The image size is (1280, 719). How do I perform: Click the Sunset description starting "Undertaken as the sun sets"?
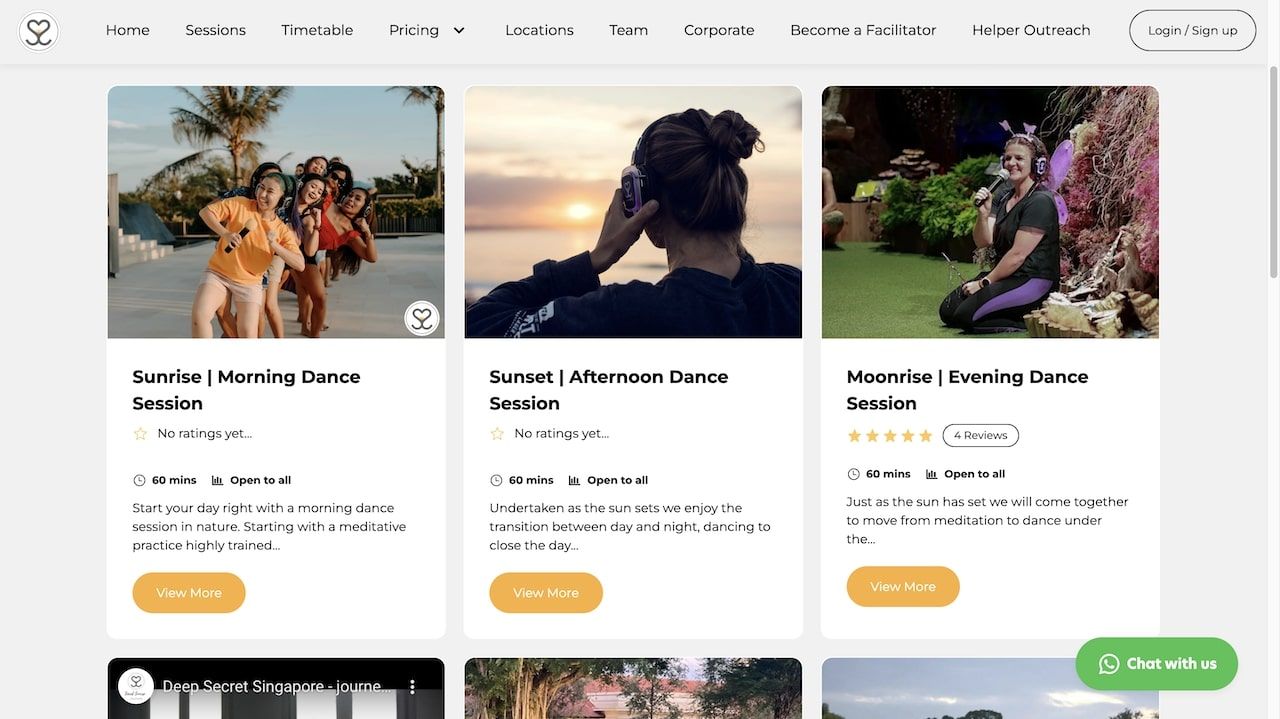point(630,527)
